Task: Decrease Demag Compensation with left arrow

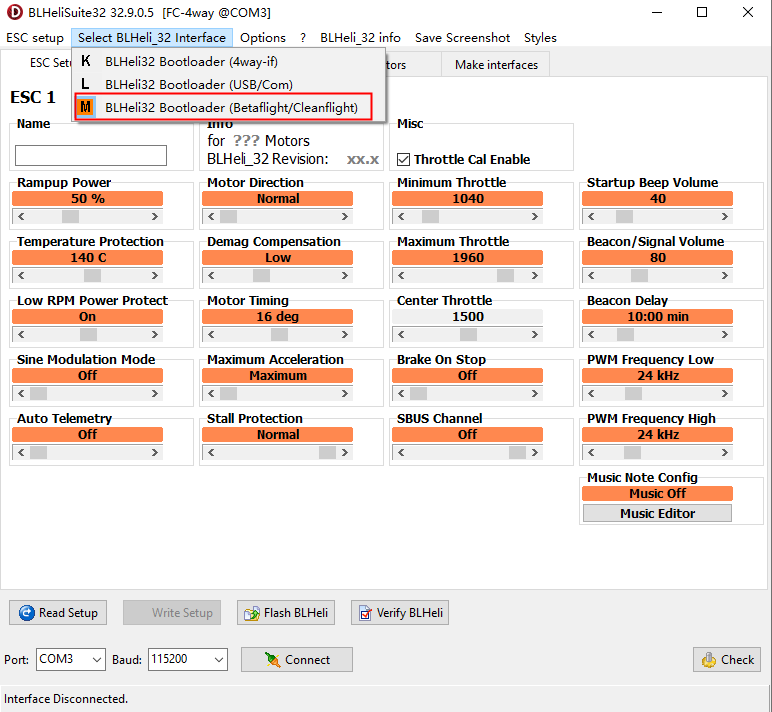Action: click(x=211, y=276)
